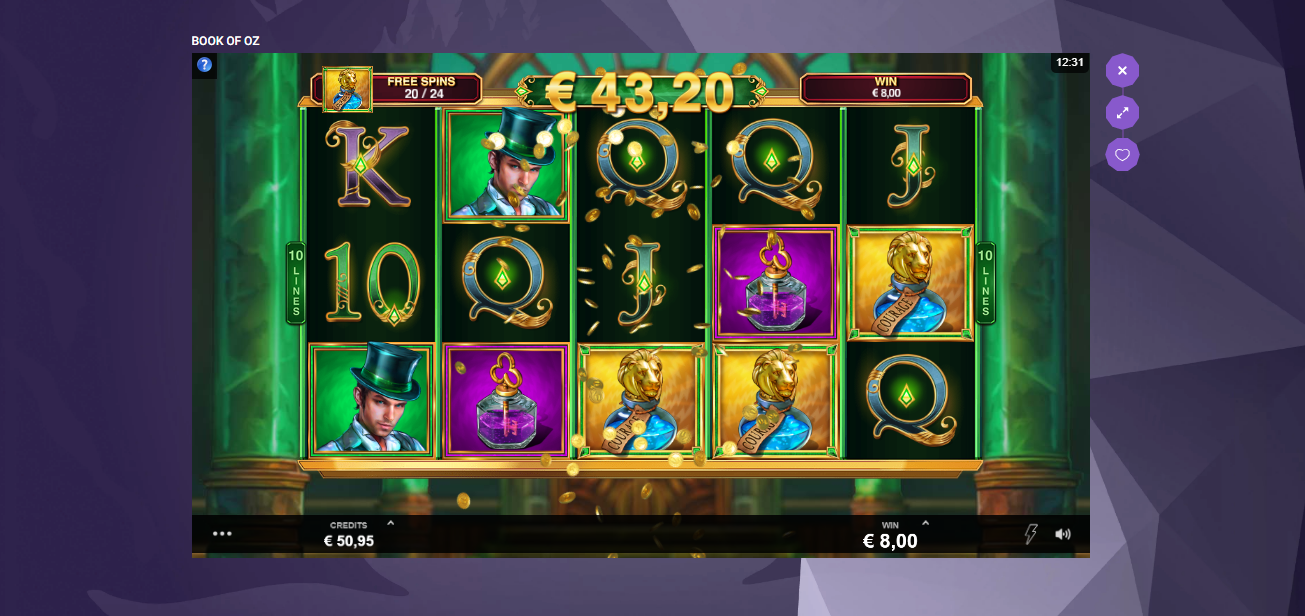This screenshot has height=616, width=1305.
Task: Select the Free Spins 20 / 24 counter
Action: (x=421, y=88)
